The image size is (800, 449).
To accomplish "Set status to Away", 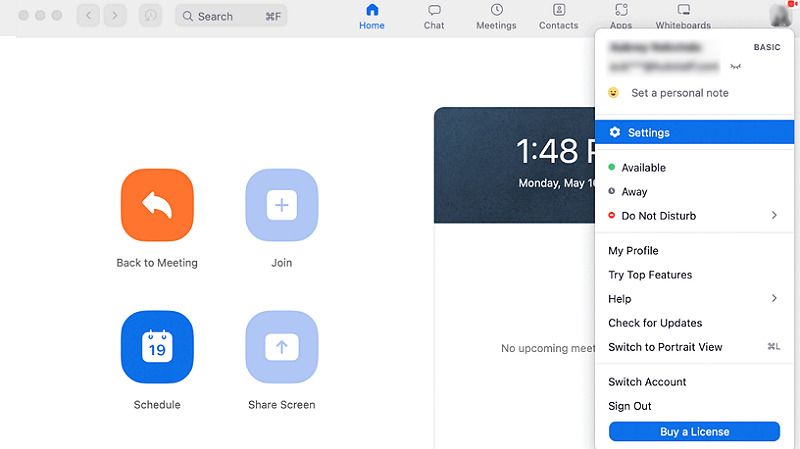I will [x=634, y=192].
